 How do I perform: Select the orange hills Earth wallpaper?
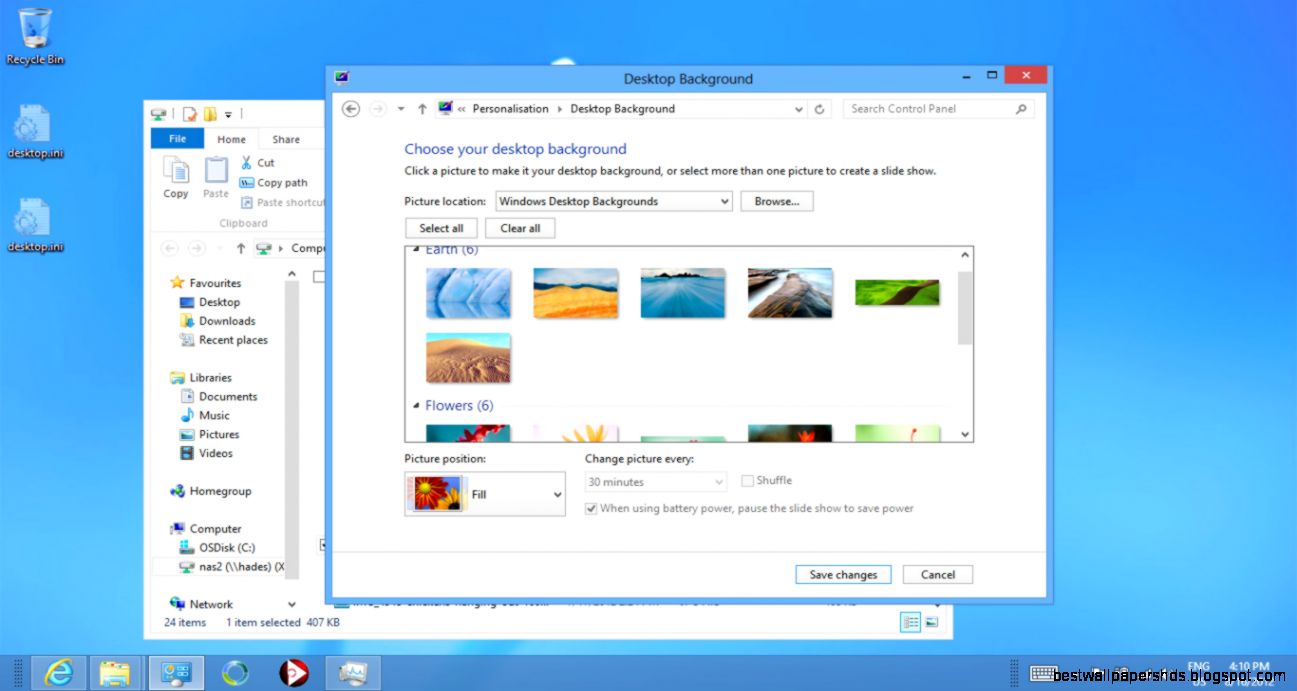pyautogui.click(x=575, y=293)
